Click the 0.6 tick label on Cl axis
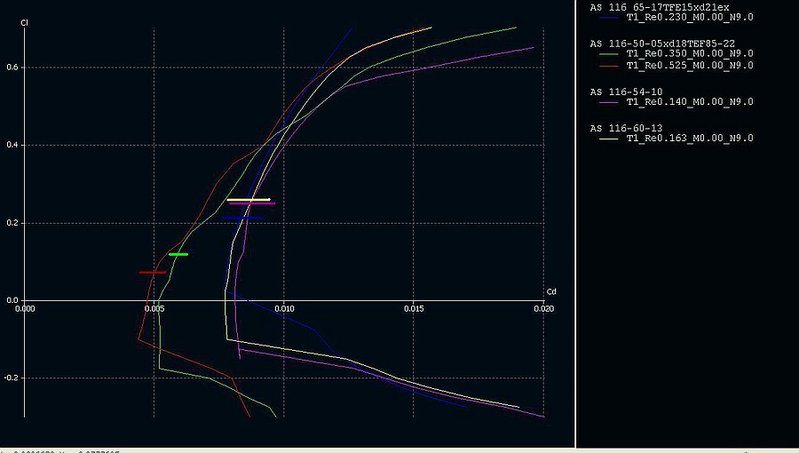The height and width of the screenshot is (453, 799). pyautogui.click(x=13, y=67)
